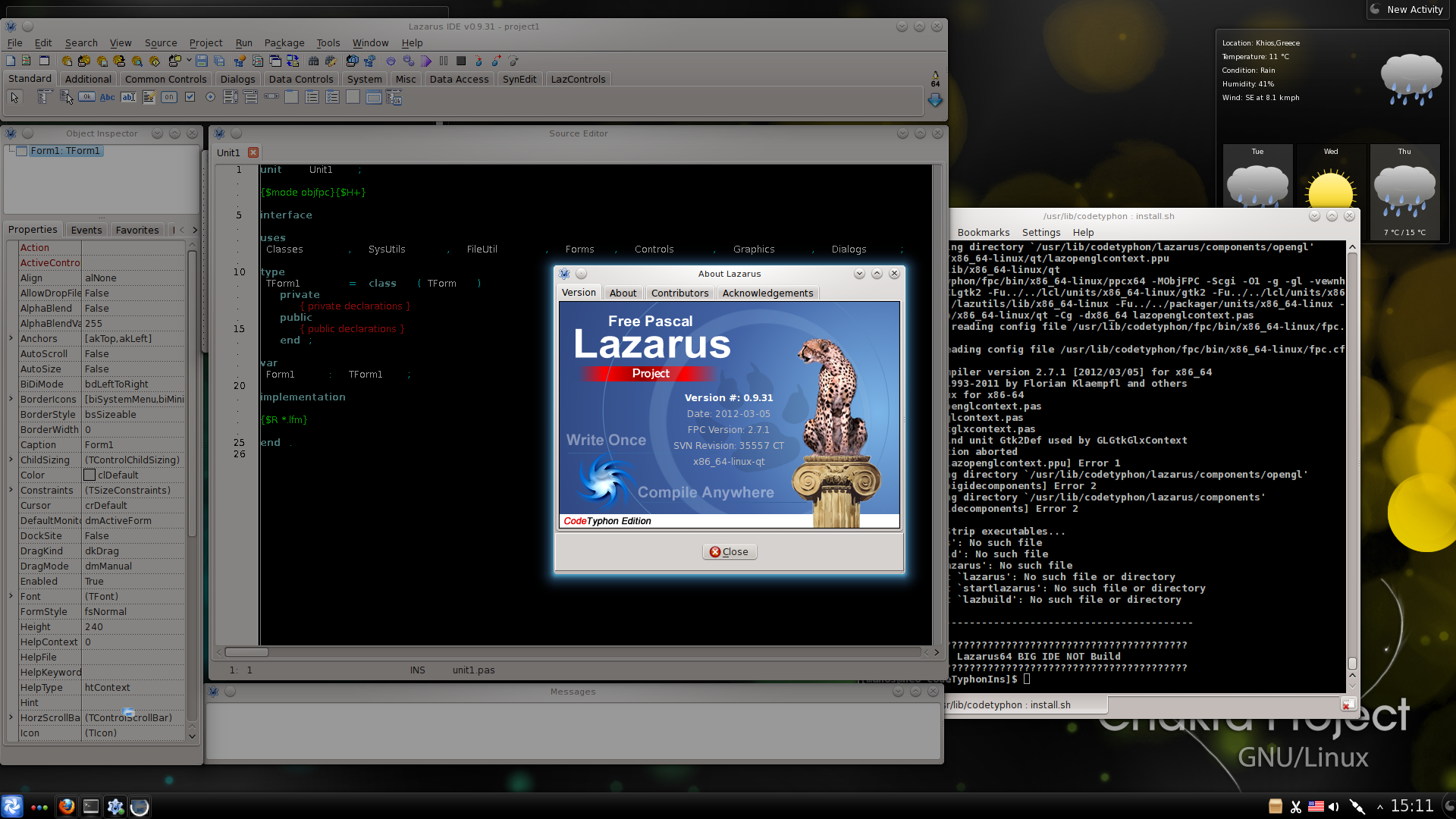Click the 15:11 clock
This screenshot has width=1456, height=819.
pos(1412,806)
